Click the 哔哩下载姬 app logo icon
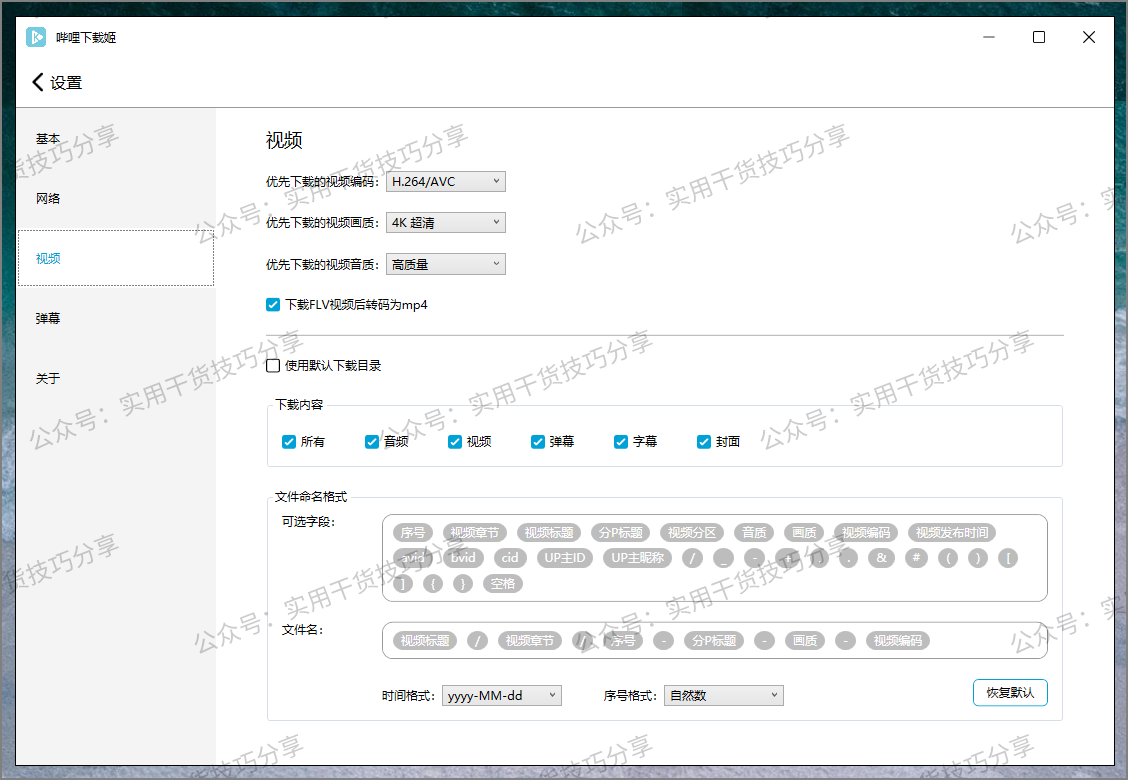 (36, 37)
